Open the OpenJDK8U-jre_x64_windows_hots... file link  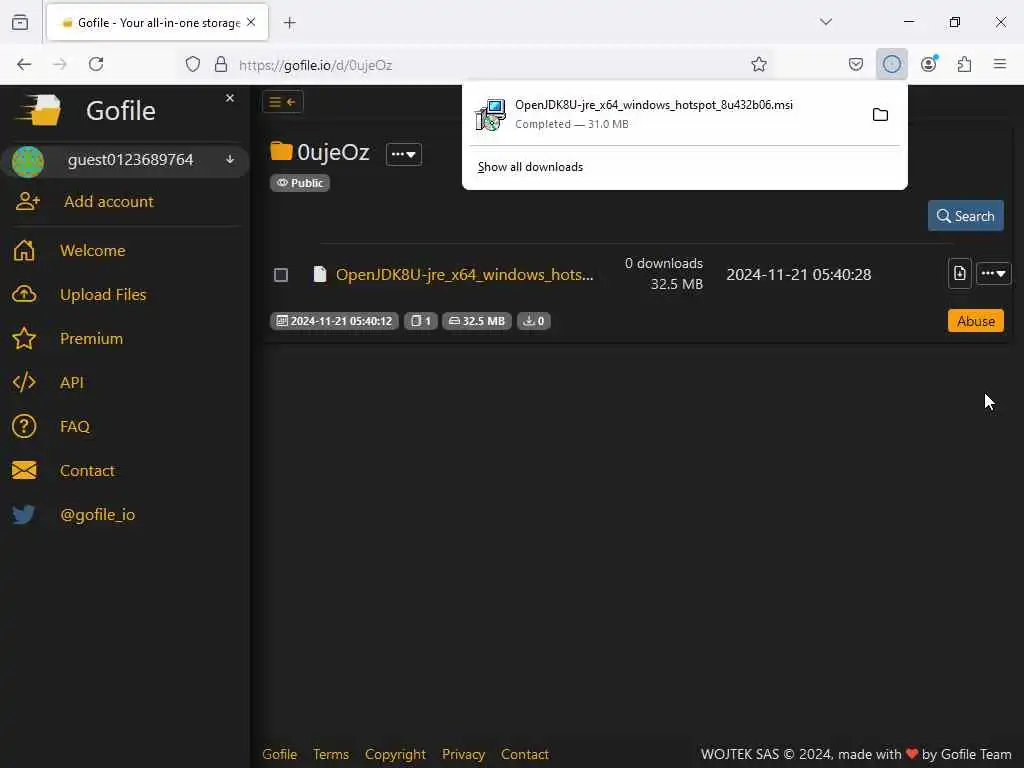coord(464,274)
